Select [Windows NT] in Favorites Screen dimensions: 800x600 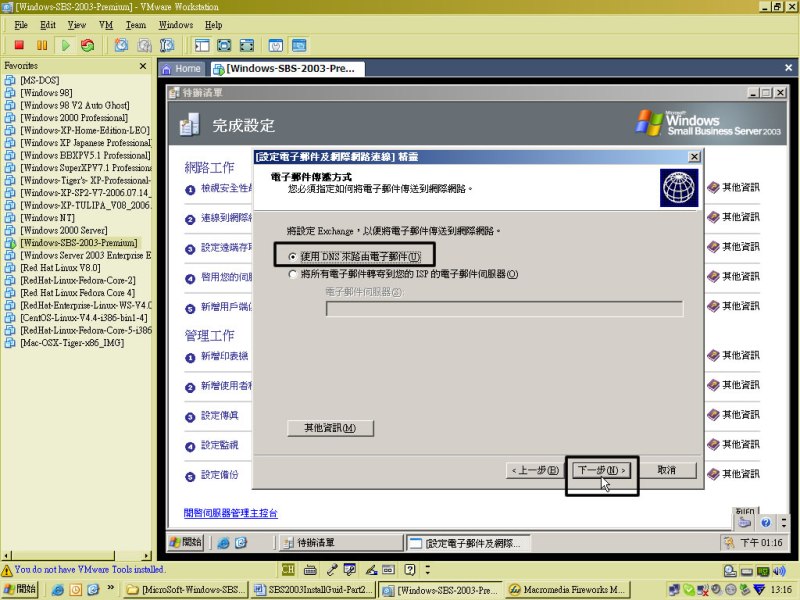47,218
